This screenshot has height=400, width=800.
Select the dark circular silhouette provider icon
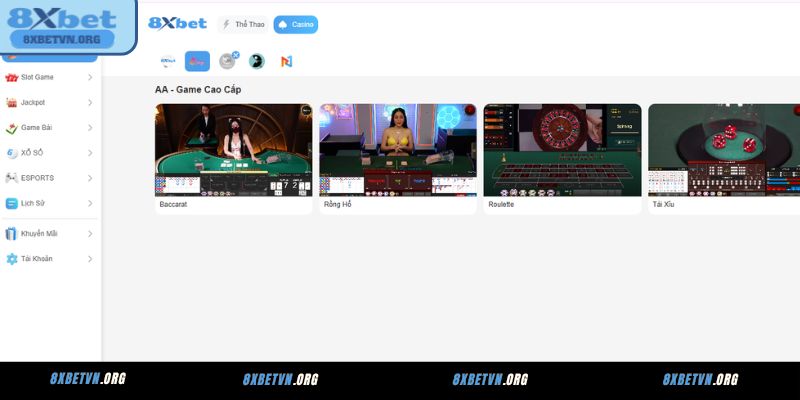tap(257, 61)
